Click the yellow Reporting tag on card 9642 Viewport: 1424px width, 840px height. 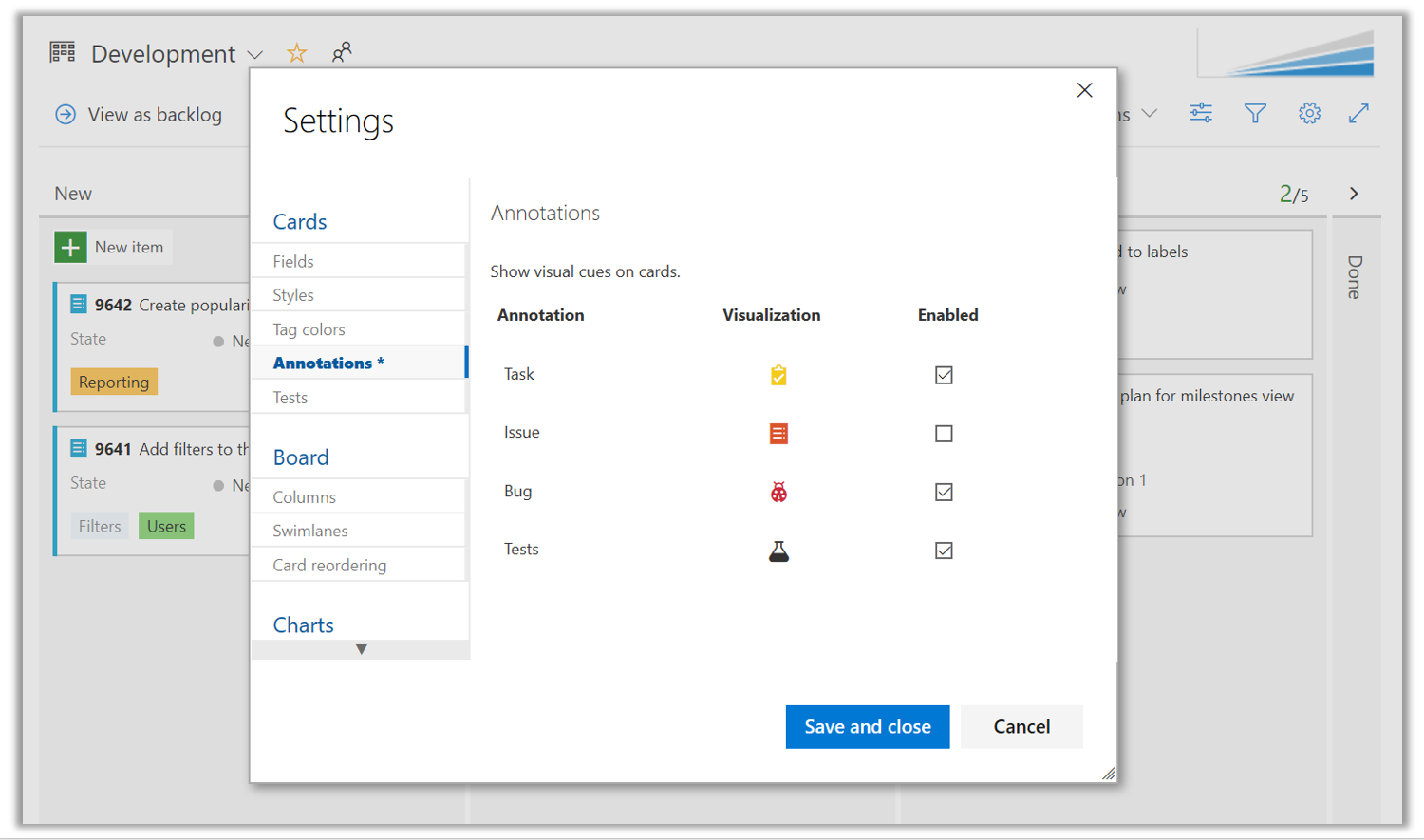coord(113,382)
